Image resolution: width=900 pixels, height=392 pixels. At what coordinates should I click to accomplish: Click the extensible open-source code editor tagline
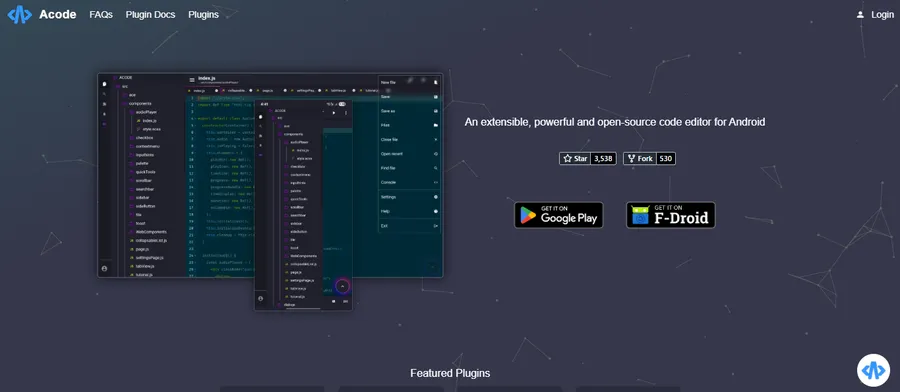point(615,122)
